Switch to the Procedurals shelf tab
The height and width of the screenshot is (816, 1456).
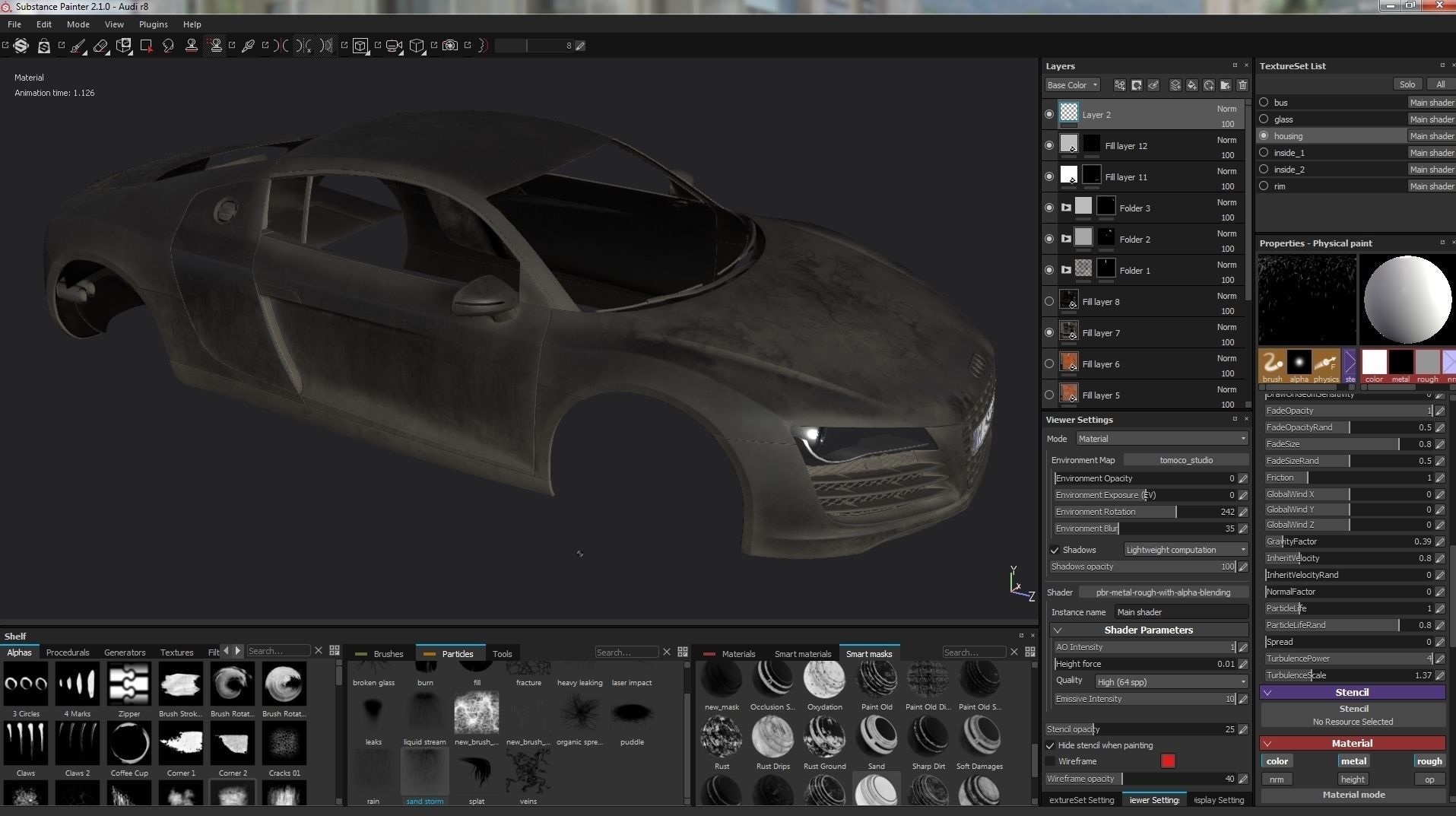click(x=68, y=652)
